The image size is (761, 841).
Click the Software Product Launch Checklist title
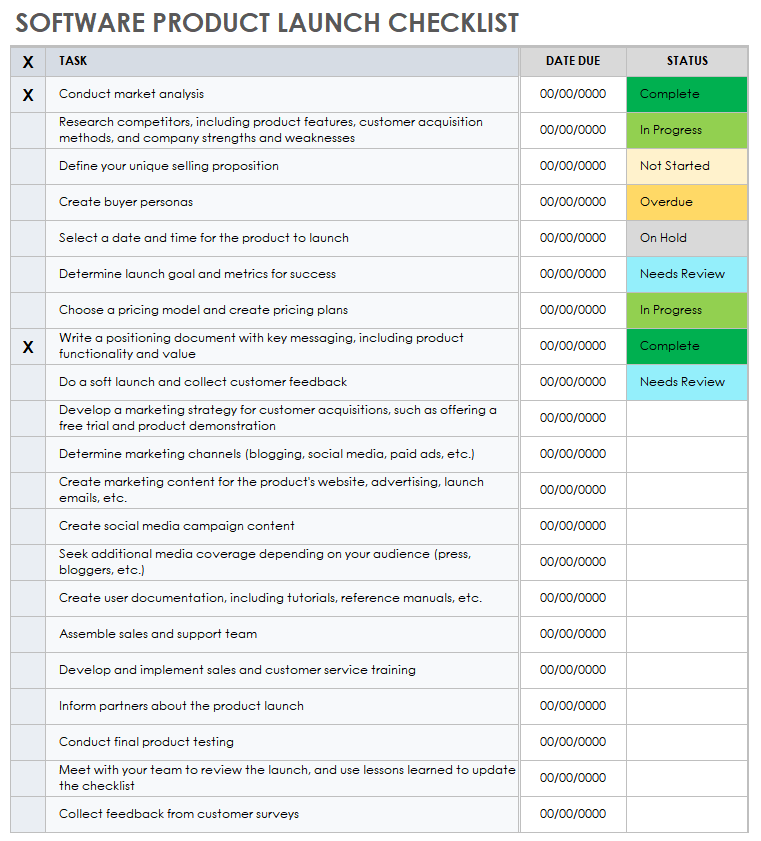coord(267,22)
